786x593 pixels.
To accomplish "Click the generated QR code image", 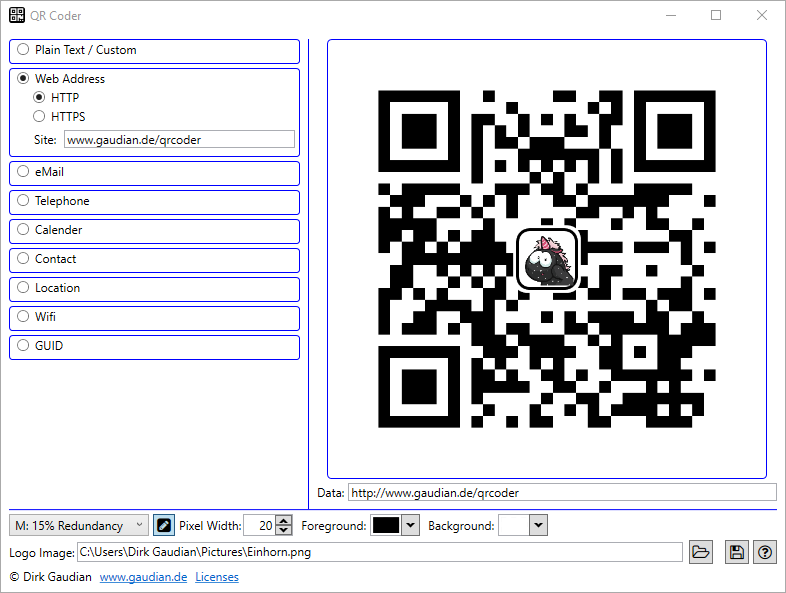I will tap(547, 259).
